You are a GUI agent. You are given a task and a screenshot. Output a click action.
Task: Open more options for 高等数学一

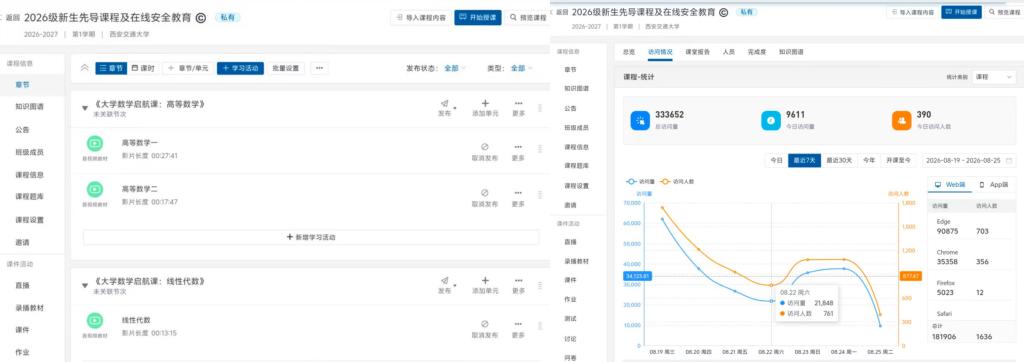point(519,147)
